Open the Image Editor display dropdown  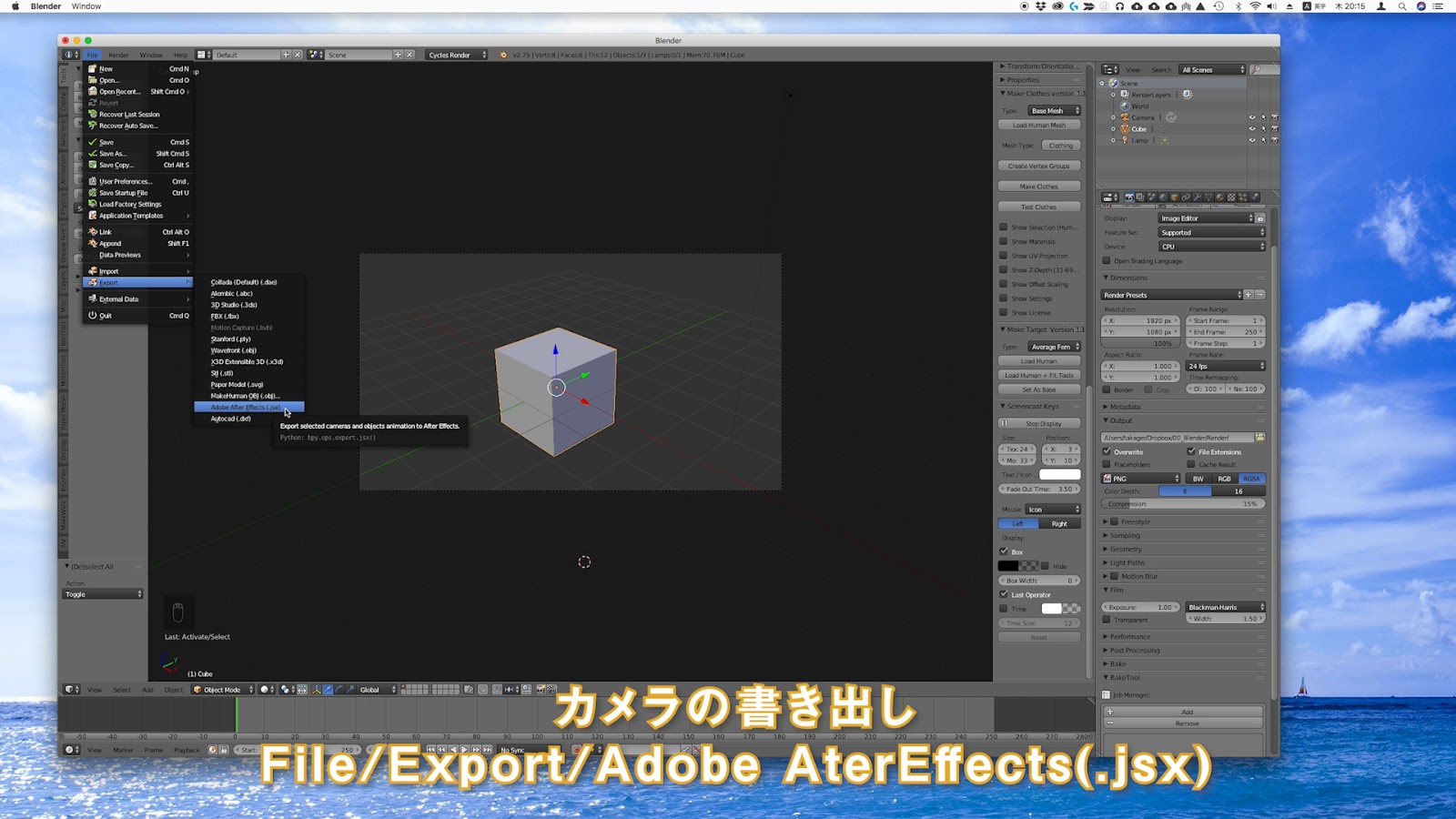[x=1207, y=218]
